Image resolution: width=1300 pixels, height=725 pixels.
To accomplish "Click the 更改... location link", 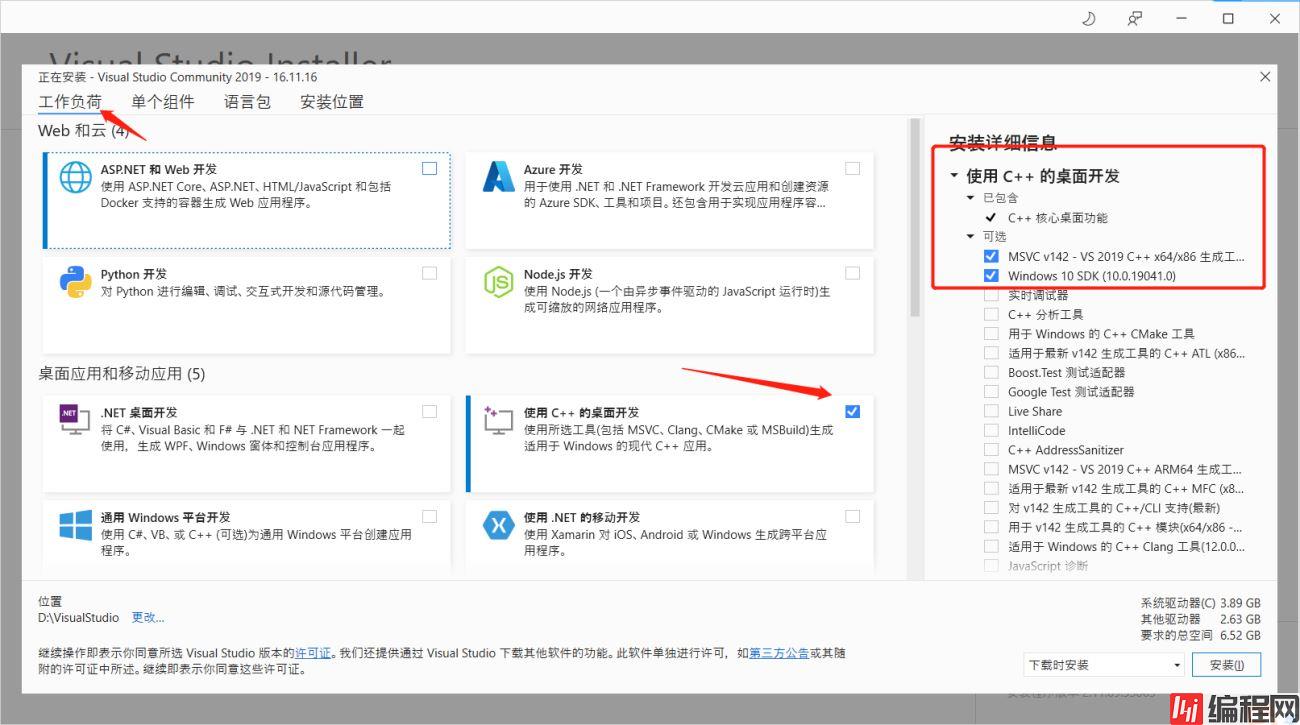I will [x=148, y=618].
